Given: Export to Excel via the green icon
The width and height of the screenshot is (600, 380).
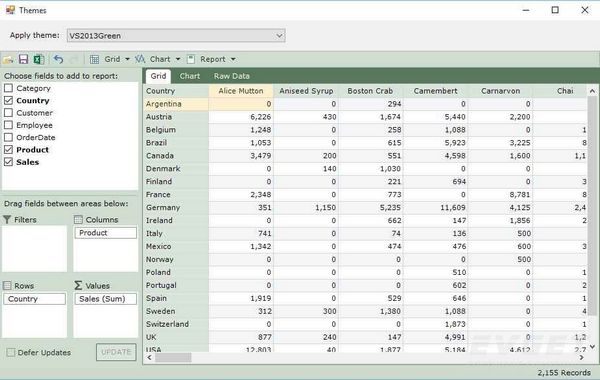Looking at the screenshot, I should (x=38, y=59).
